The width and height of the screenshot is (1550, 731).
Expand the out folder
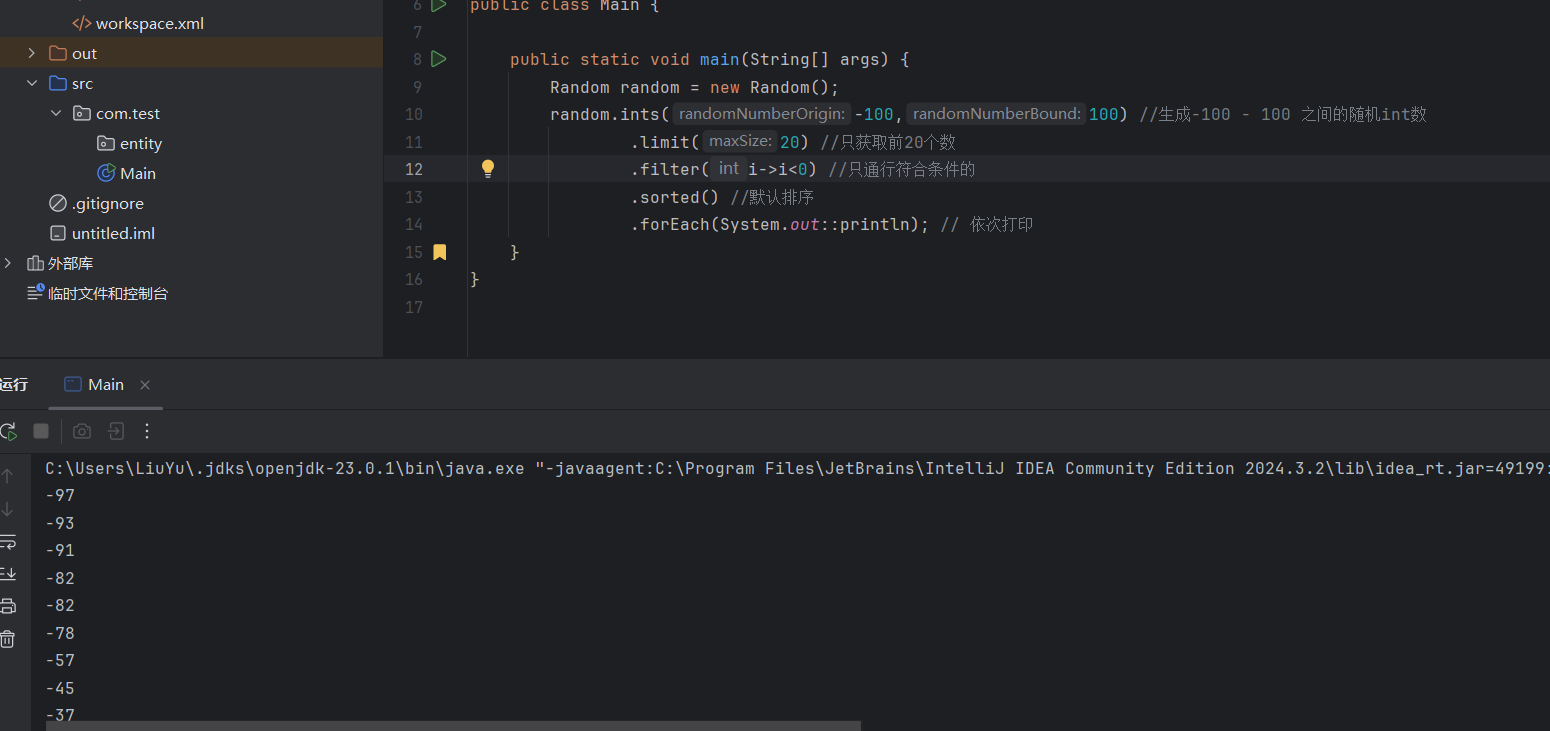tap(30, 52)
